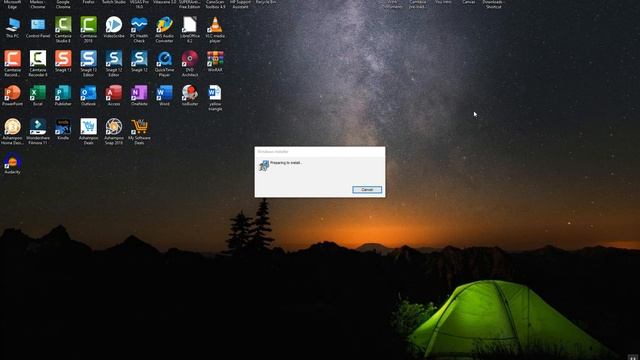The image size is (640, 360).
Task: Open My Software Deals shortcut
Action: click(139, 131)
